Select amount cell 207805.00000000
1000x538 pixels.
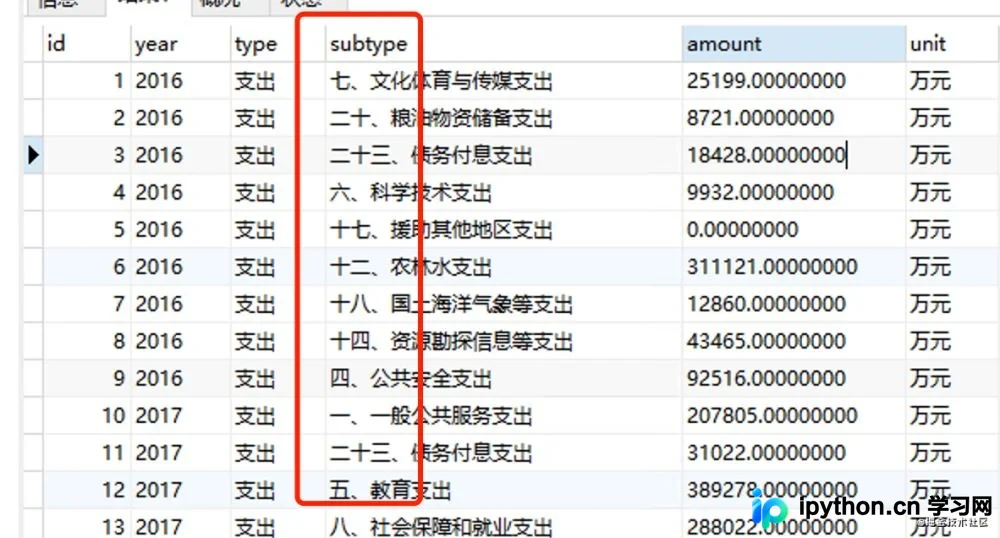[x=794, y=416]
